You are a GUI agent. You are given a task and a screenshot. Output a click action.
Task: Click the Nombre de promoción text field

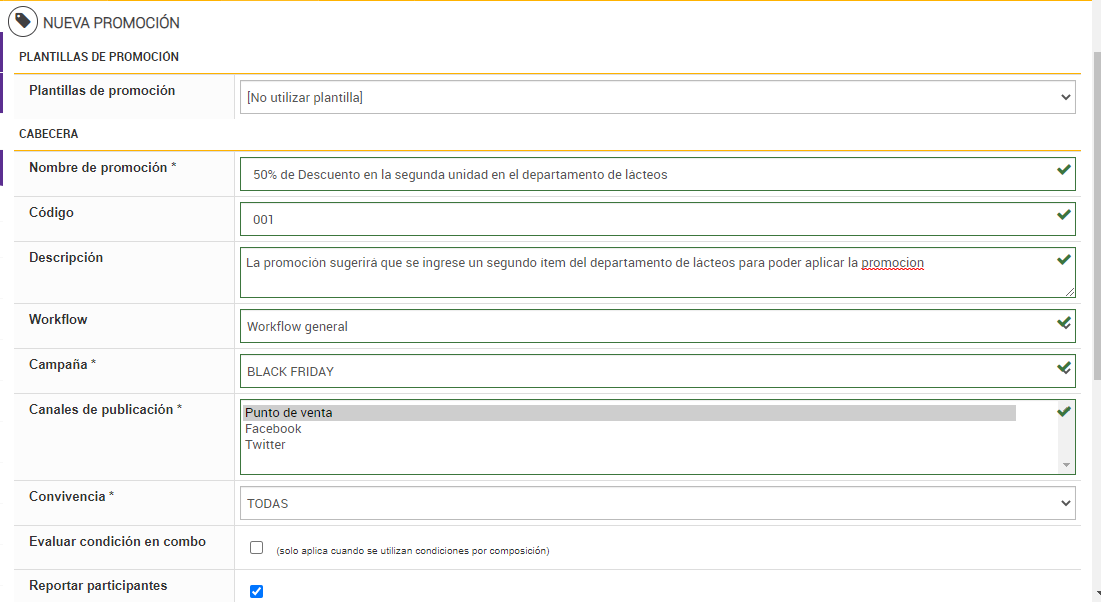pos(645,174)
